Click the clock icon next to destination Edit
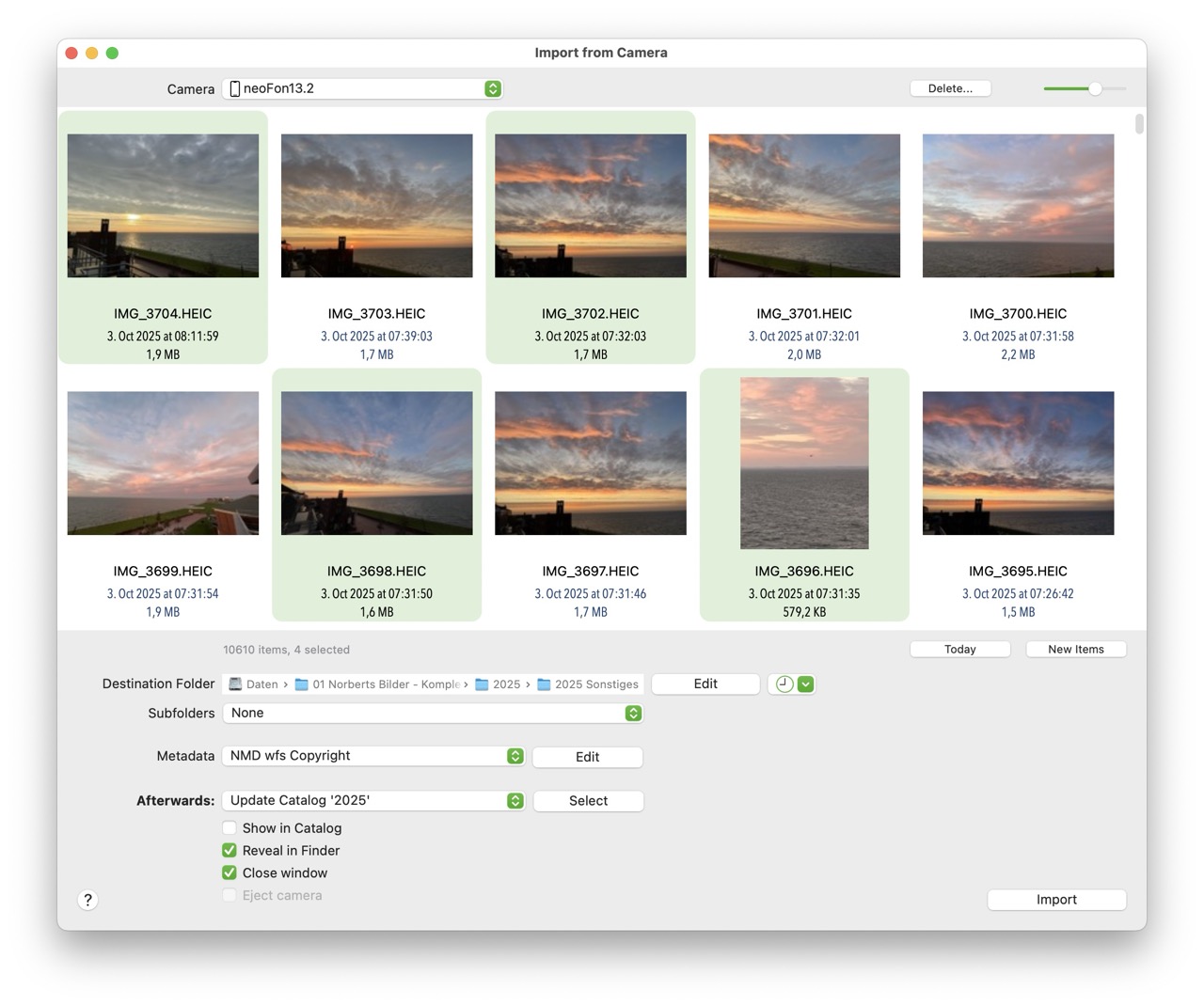This screenshot has width=1204, height=1006. [x=784, y=684]
